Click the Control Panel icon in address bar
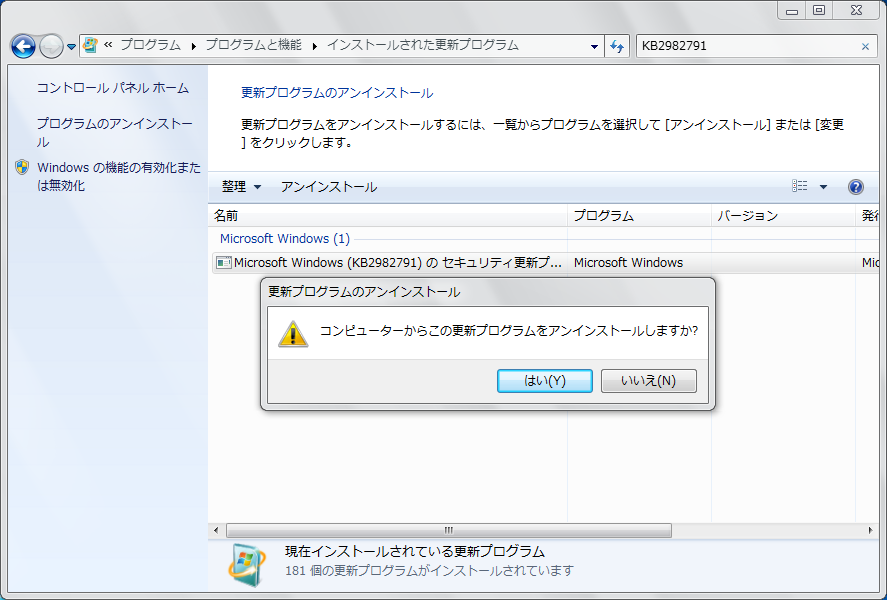 pyautogui.click(x=91, y=45)
